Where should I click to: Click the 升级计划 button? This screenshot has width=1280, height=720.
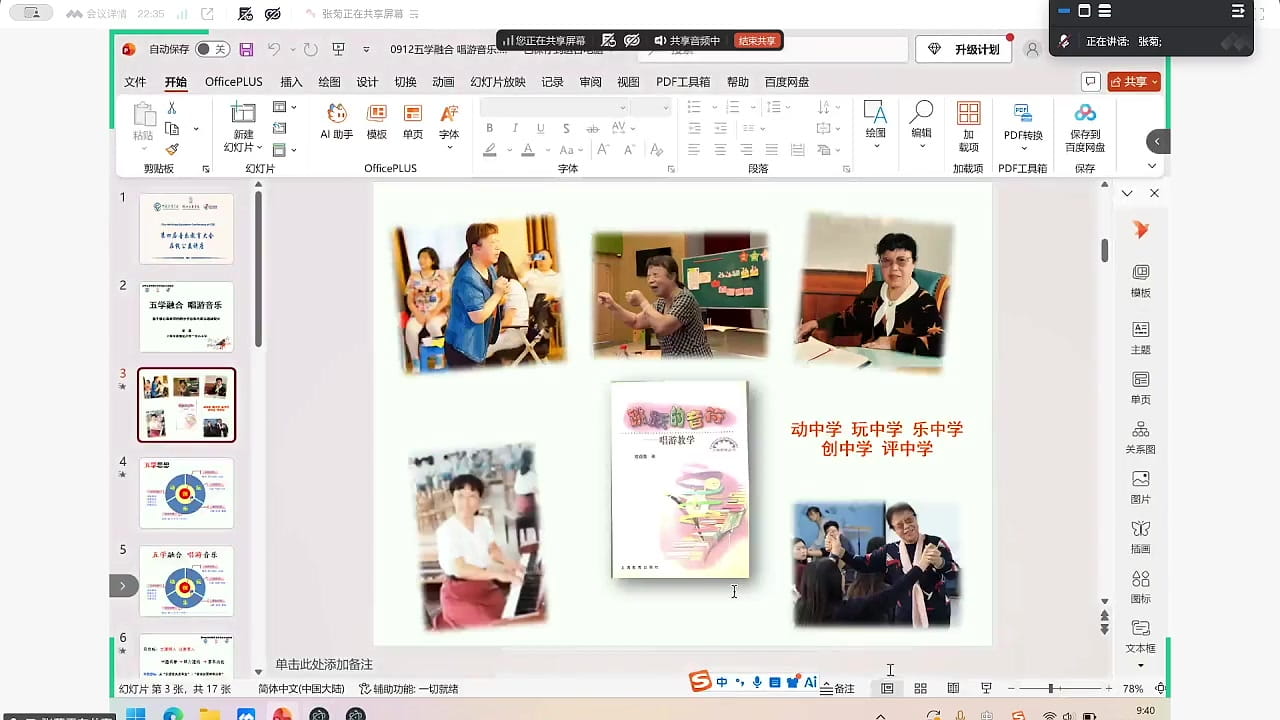[964, 50]
